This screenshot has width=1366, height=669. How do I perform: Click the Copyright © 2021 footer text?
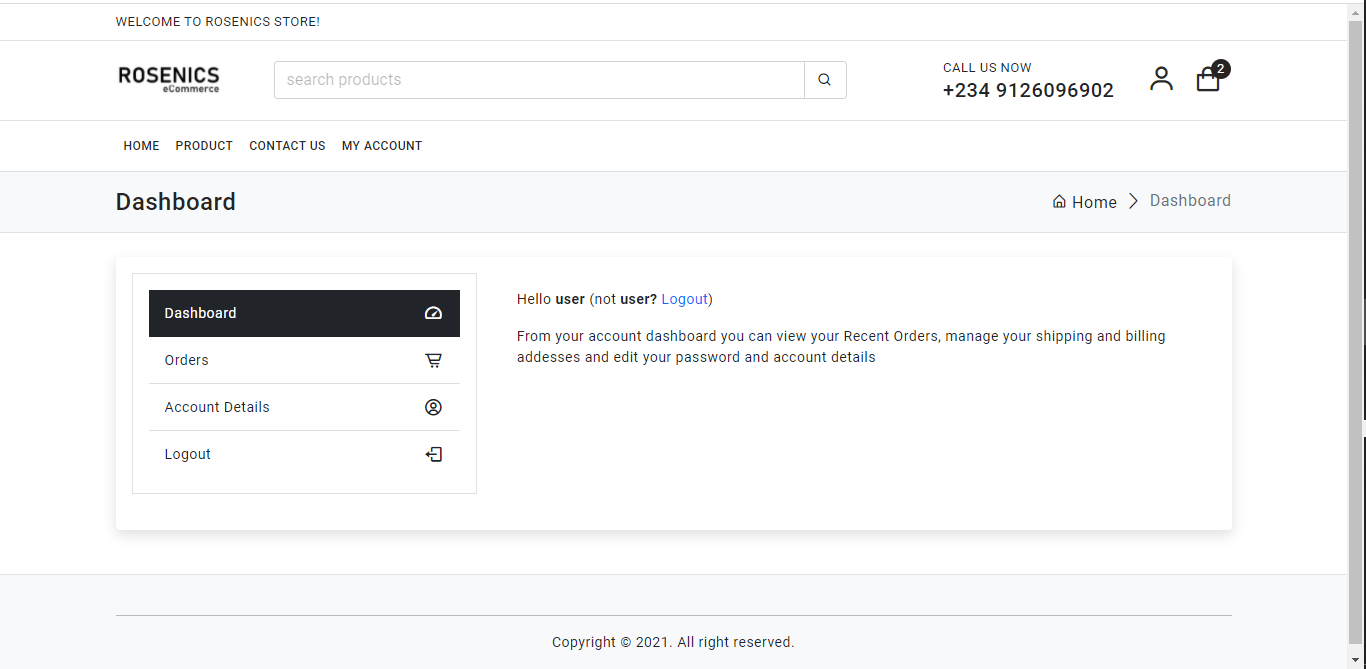click(673, 642)
